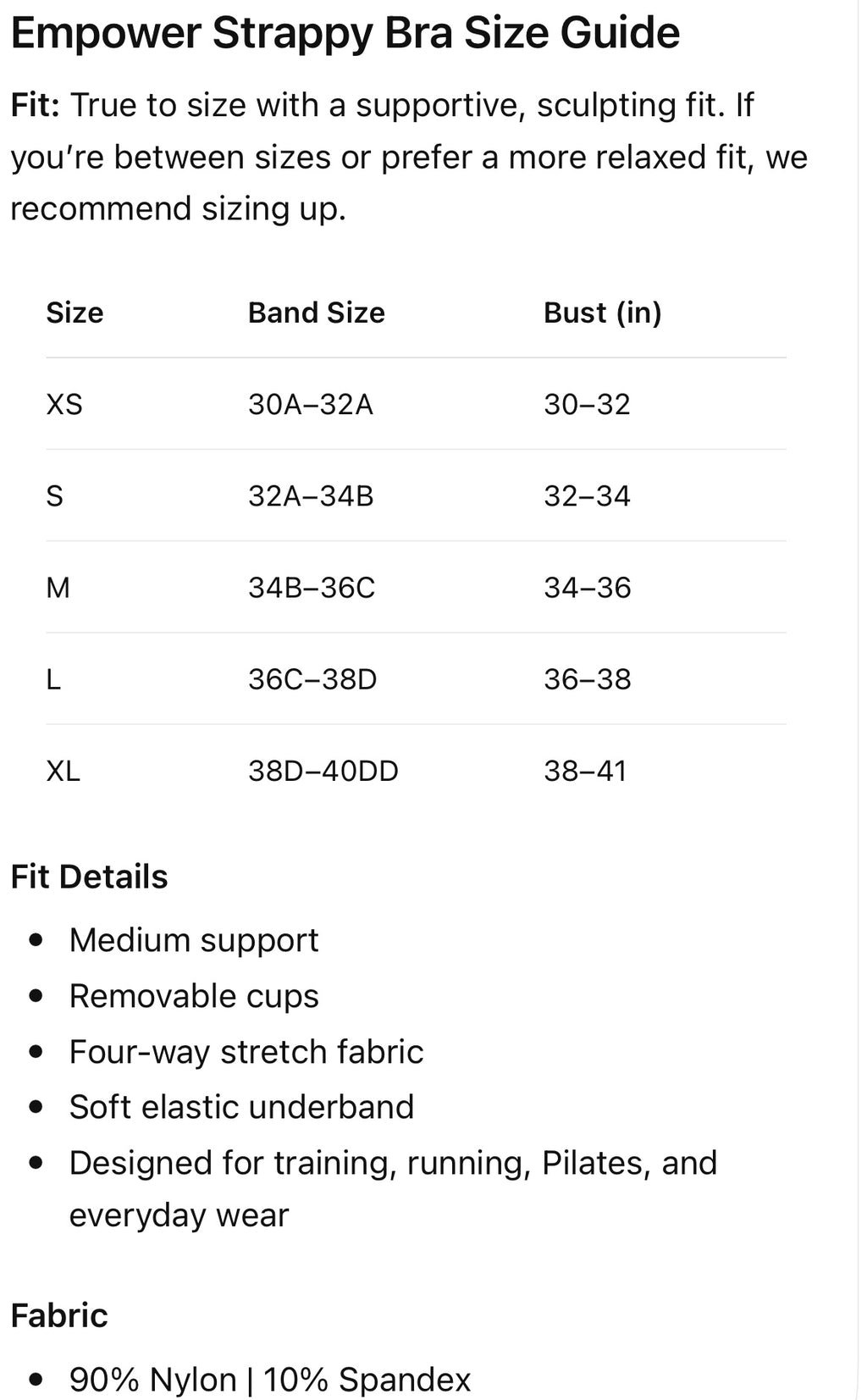The width and height of the screenshot is (867, 1400).
Task: Click the L size row label
Action: coord(53,678)
